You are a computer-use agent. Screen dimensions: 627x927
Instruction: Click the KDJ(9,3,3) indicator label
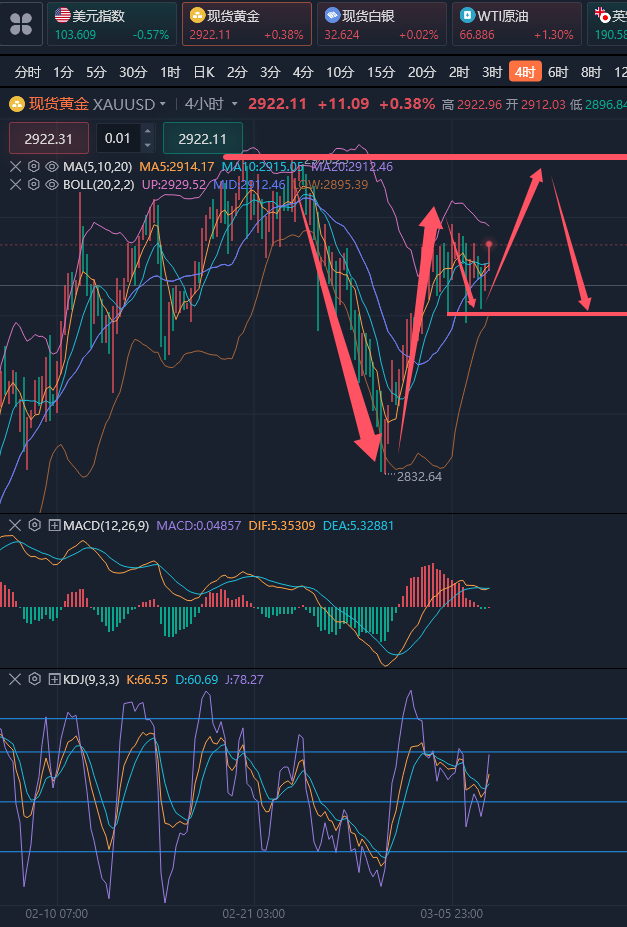pyautogui.click(x=92, y=680)
